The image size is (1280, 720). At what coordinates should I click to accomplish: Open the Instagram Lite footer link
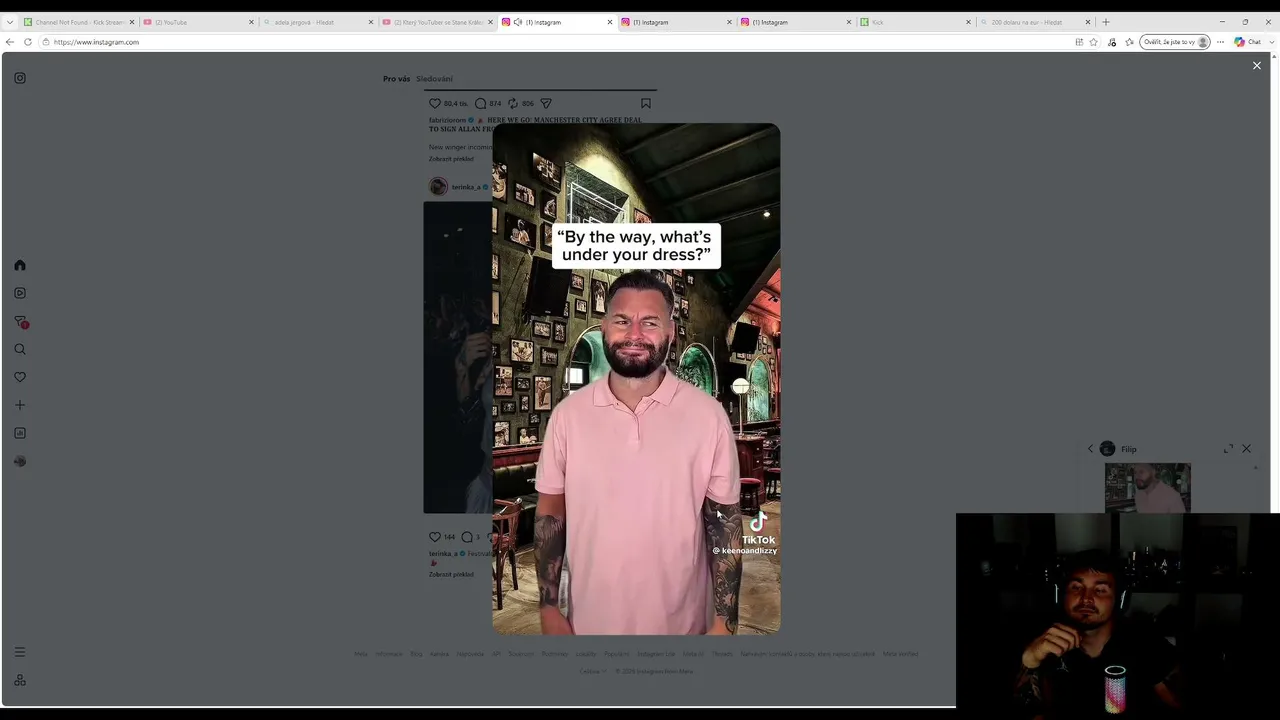[x=656, y=654]
